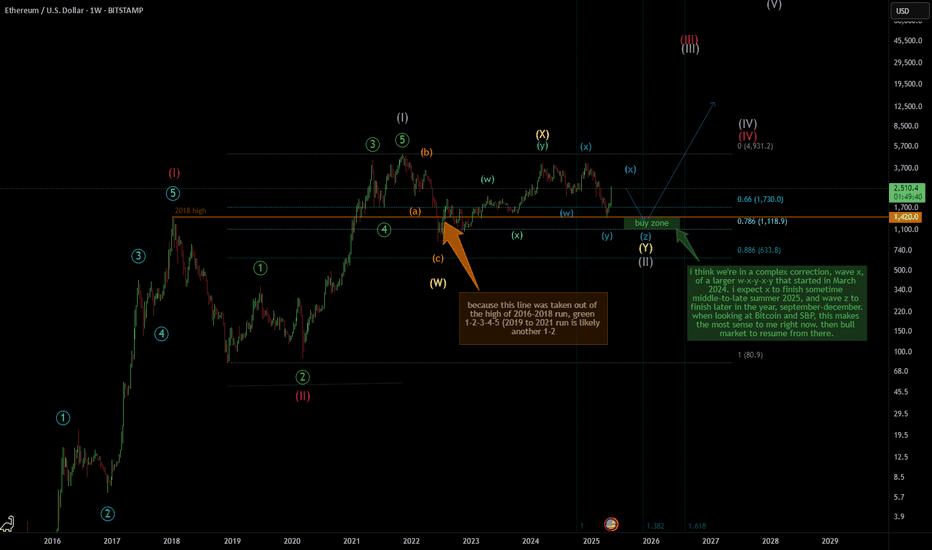Click the red (IV) projected wave label
Viewport: 932px width, 550px height.
pos(748,136)
